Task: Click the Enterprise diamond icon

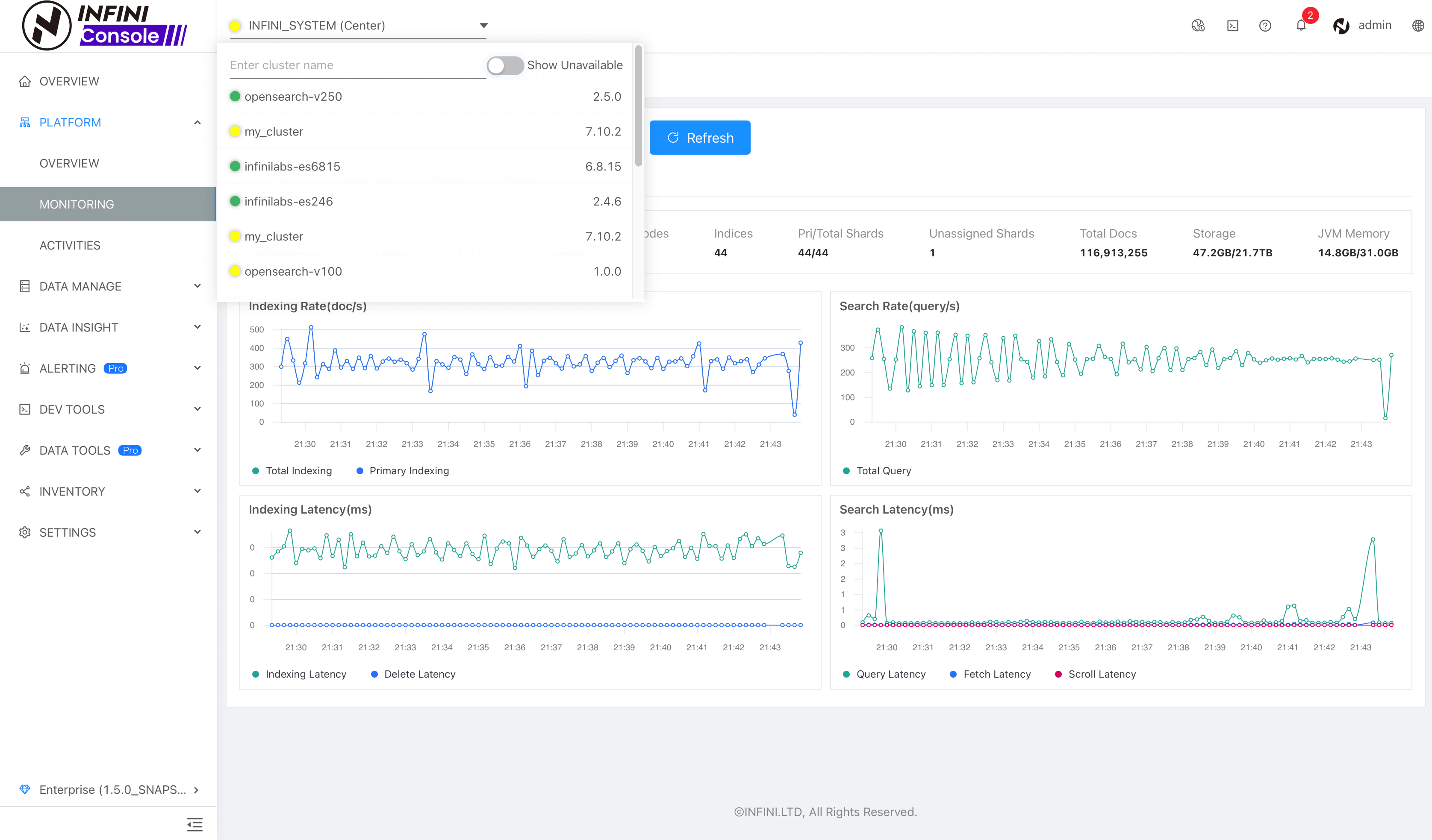Action: point(24,790)
